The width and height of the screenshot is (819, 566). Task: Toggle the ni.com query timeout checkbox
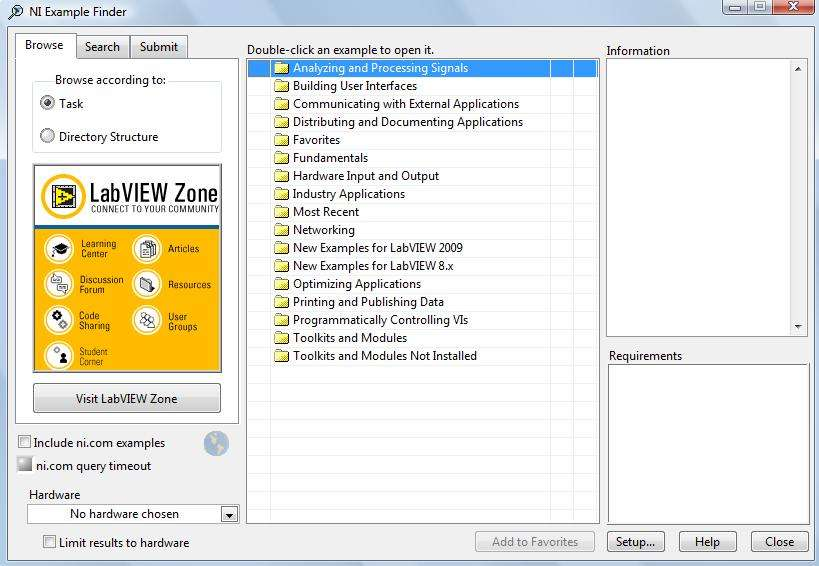[x=24, y=464]
